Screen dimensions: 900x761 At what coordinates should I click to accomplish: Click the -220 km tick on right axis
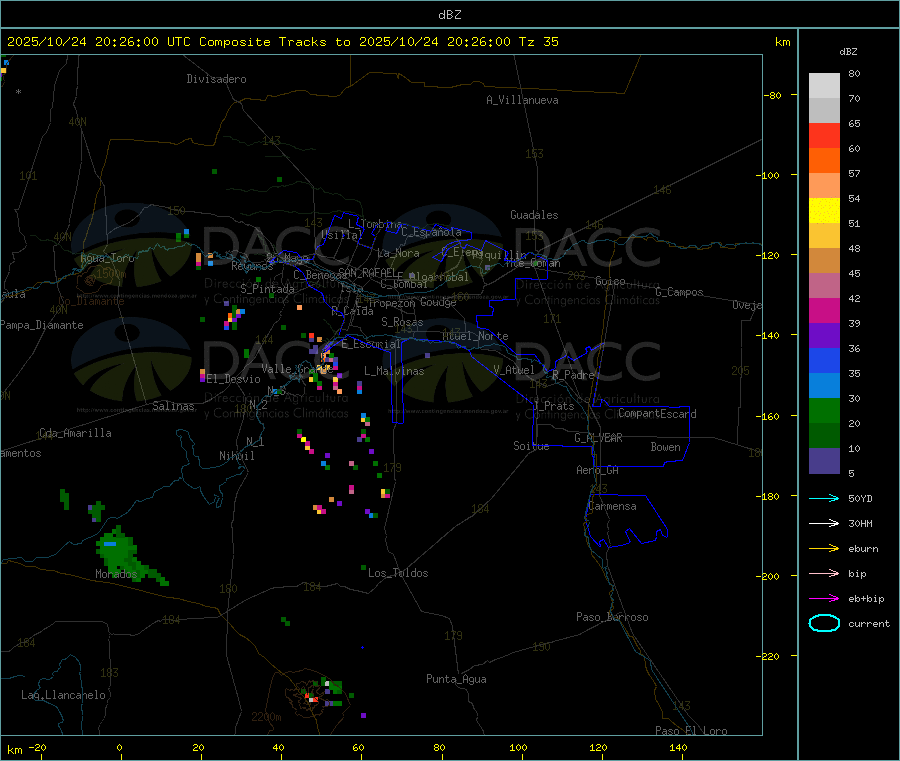[x=770, y=657]
